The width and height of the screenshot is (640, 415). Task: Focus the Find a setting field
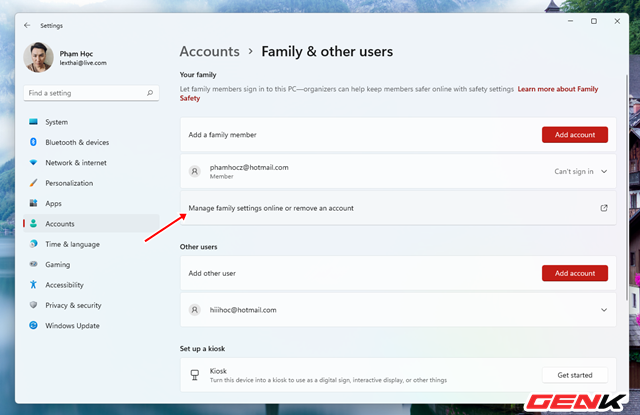coord(91,93)
